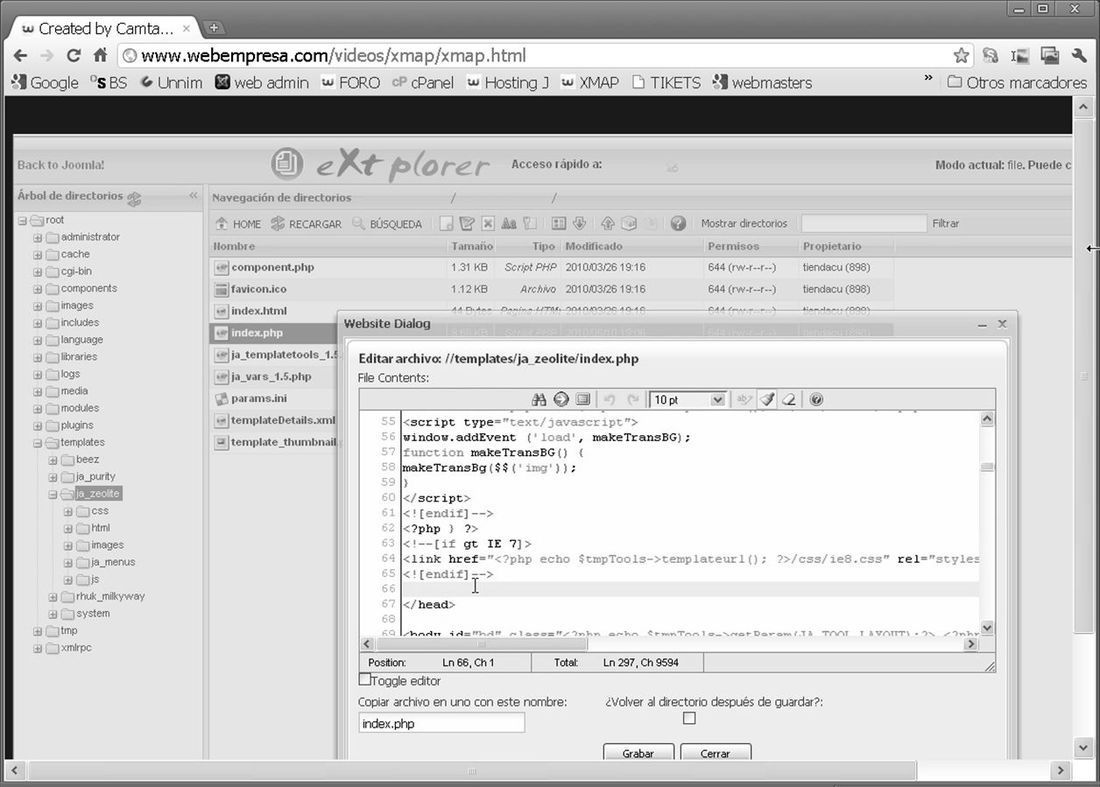
Task: Open the 'FORO' bookmark
Action: pos(351,83)
